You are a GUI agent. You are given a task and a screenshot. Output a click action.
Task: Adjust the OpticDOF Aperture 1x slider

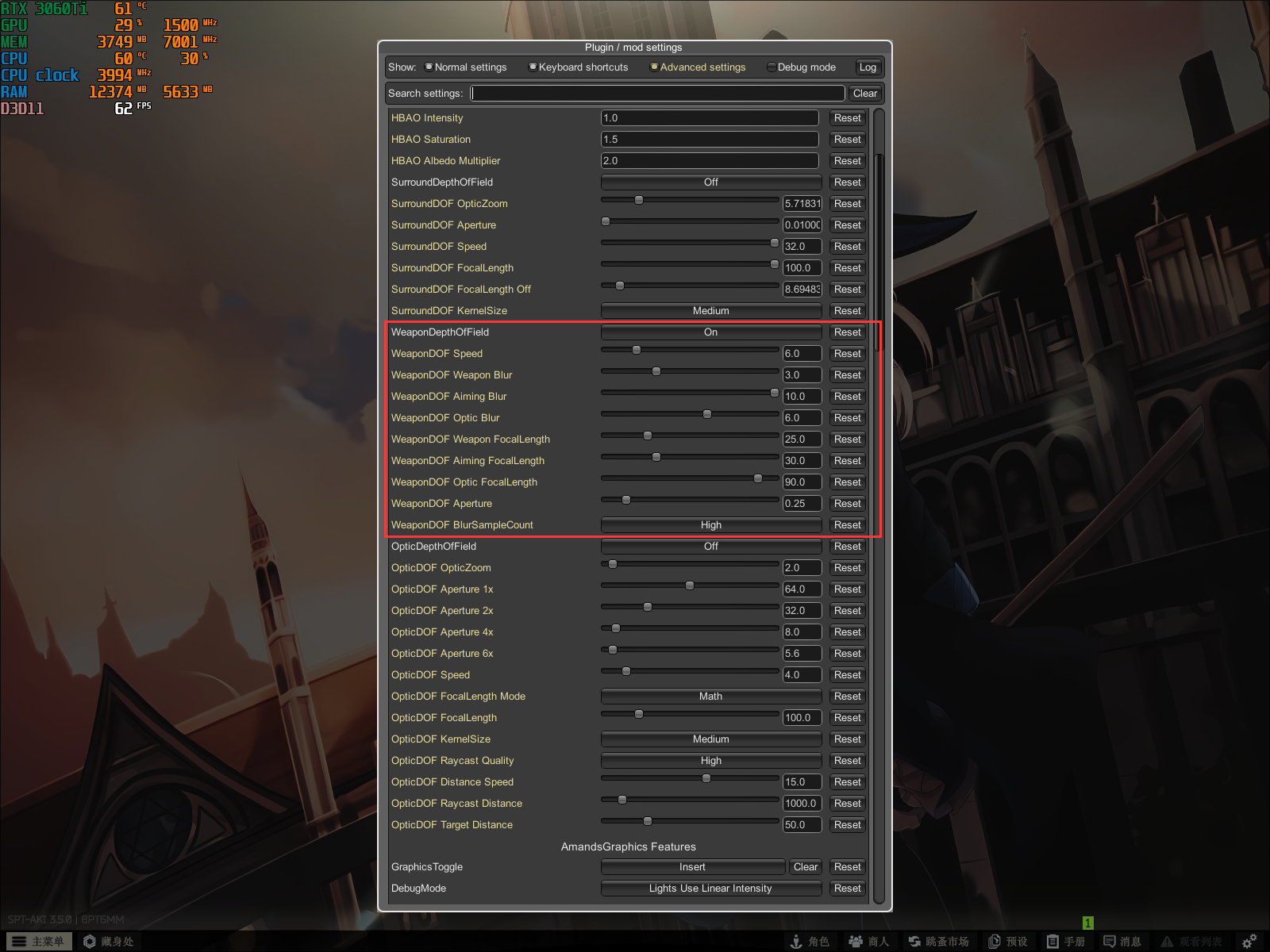tap(690, 585)
